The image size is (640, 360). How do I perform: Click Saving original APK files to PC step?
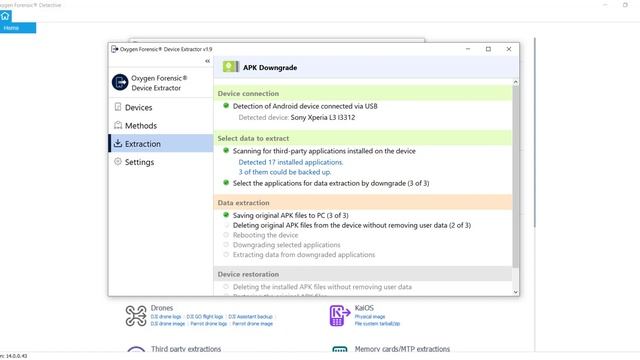click(x=291, y=215)
